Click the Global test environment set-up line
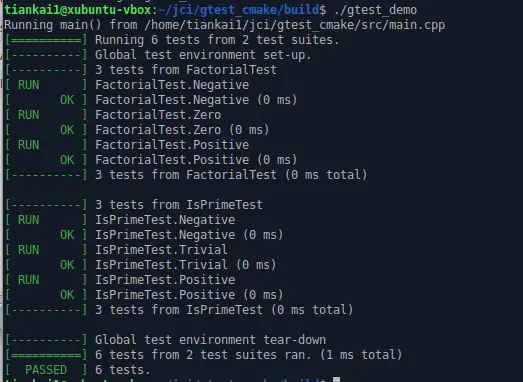 (x=158, y=55)
